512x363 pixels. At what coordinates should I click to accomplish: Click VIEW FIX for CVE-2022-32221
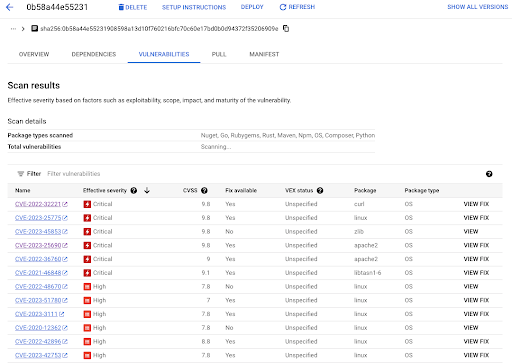(x=476, y=204)
